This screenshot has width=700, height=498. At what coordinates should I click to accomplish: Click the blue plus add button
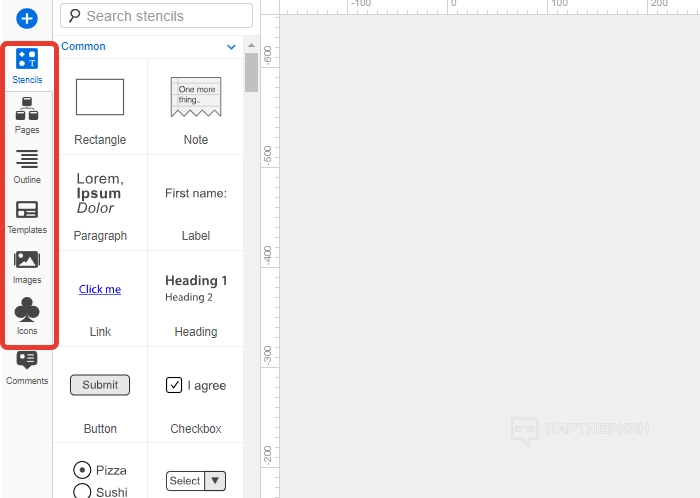[x=27, y=18]
